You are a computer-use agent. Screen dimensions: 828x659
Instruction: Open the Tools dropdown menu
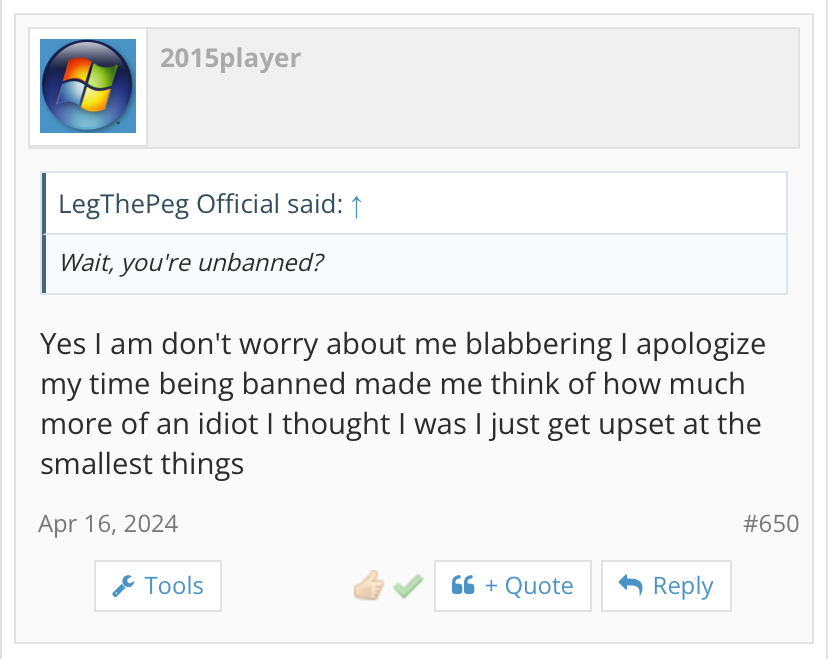(158, 586)
